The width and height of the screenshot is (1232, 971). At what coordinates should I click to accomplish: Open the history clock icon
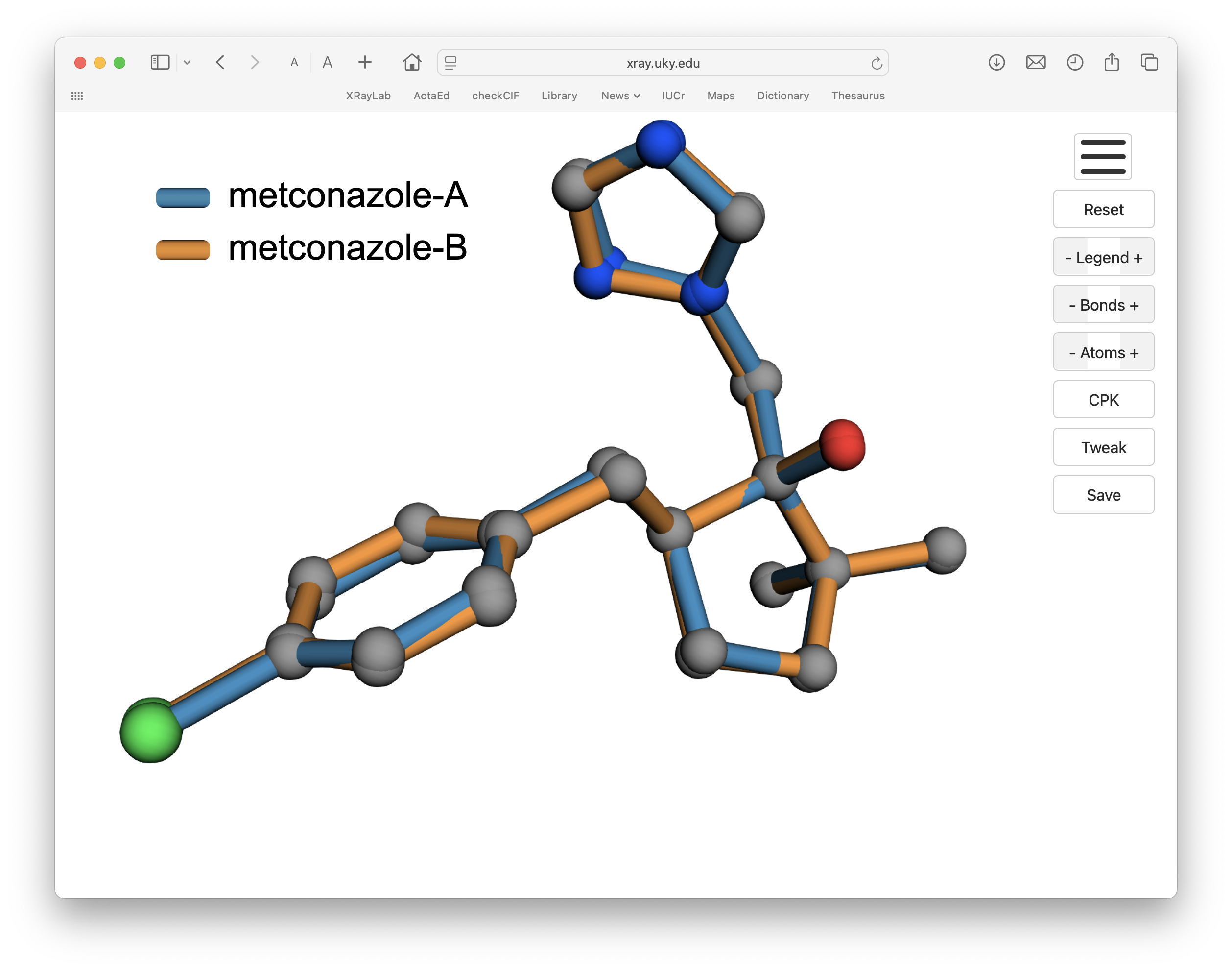(x=1074, y=63)
